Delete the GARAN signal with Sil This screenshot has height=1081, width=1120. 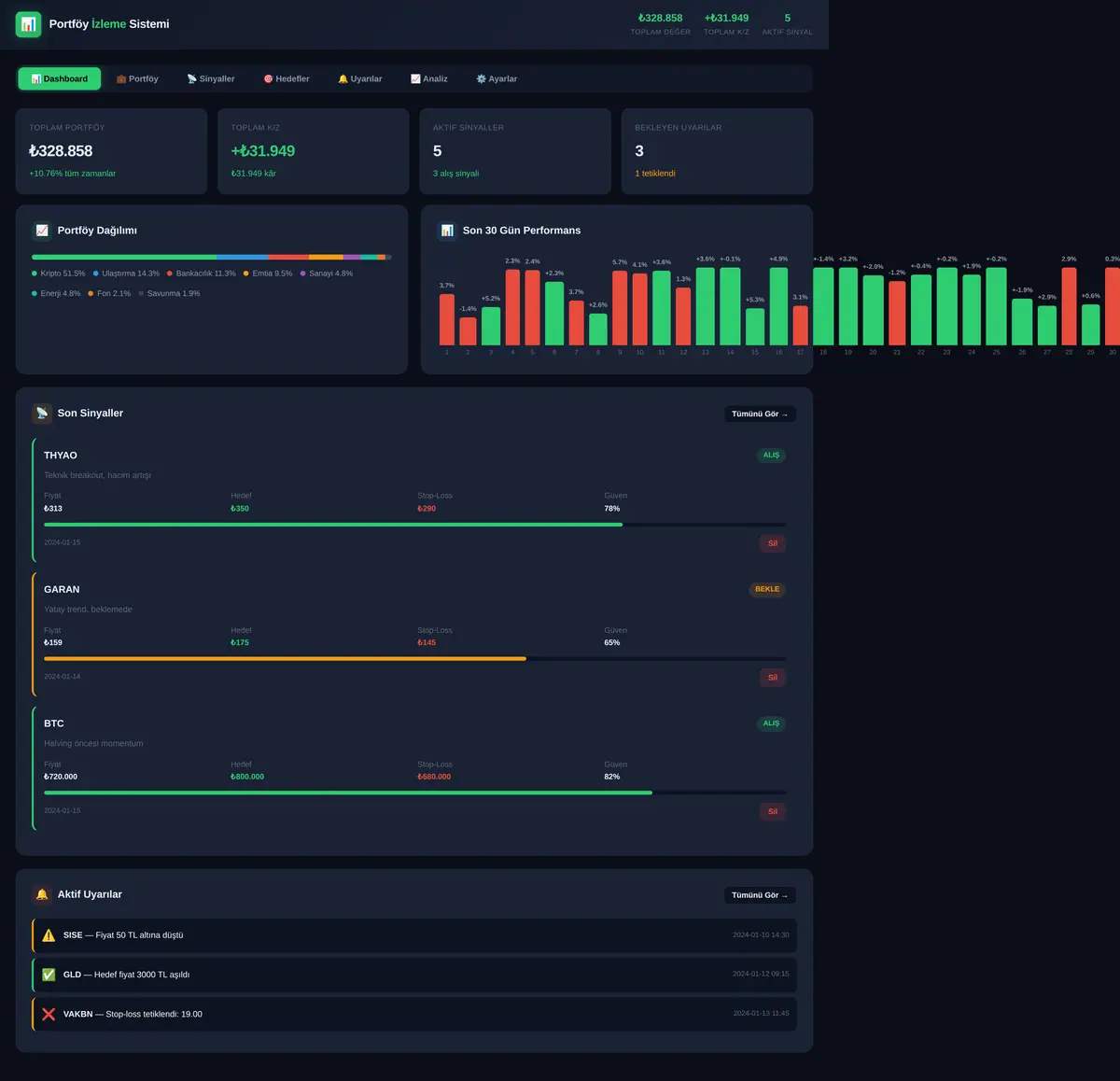pyautogui.click(x=773, y=678)
